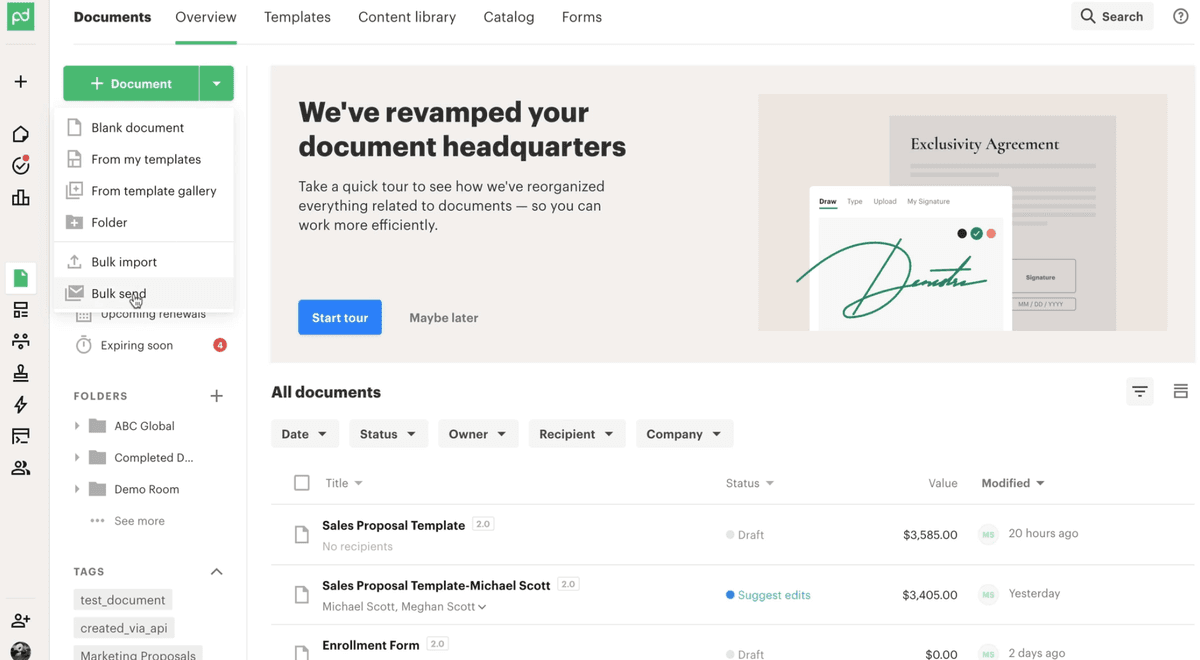
Task: Open the home icon in left sidebar
Action: [20, 134]
